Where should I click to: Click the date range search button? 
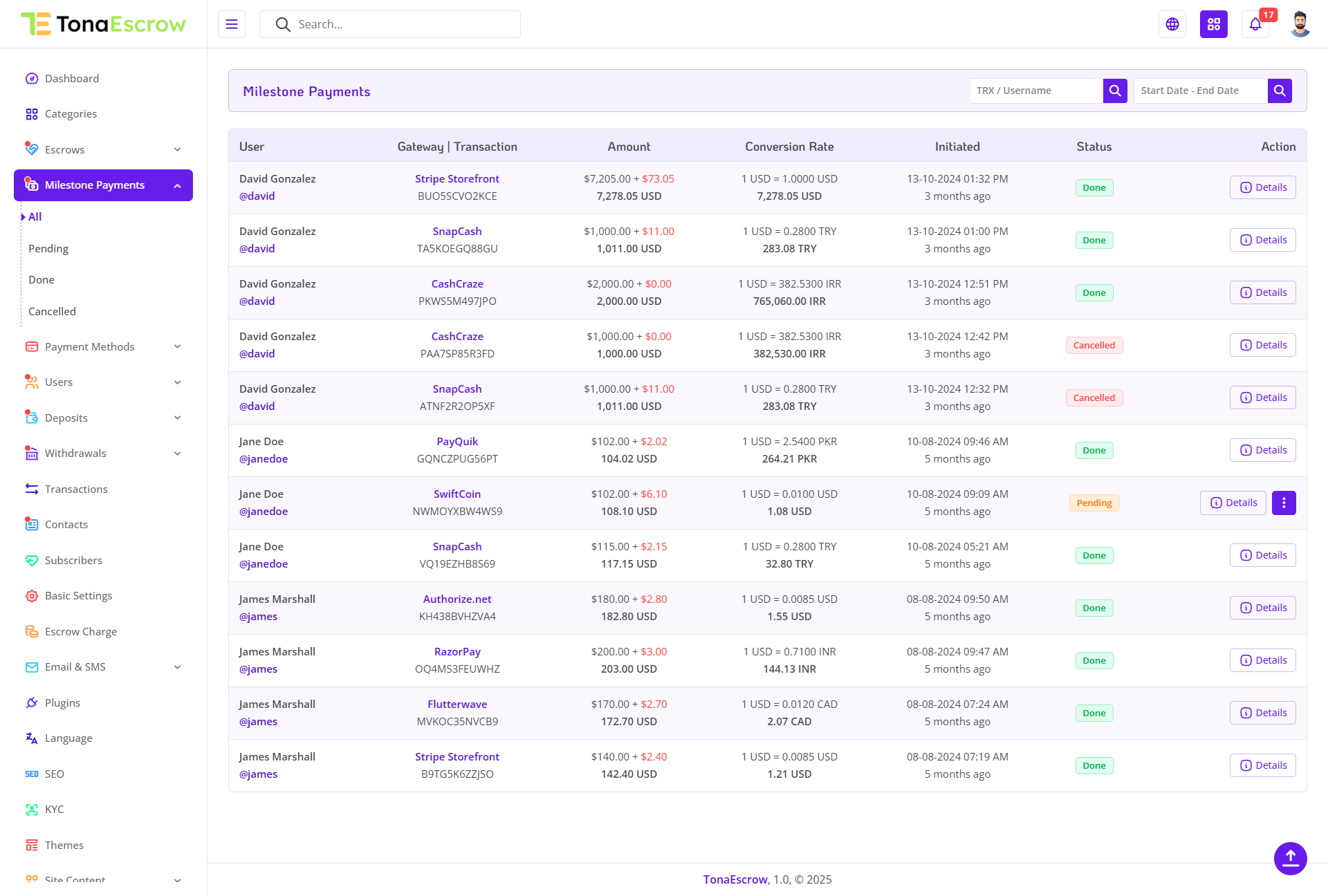click(x=1280, y=91)
